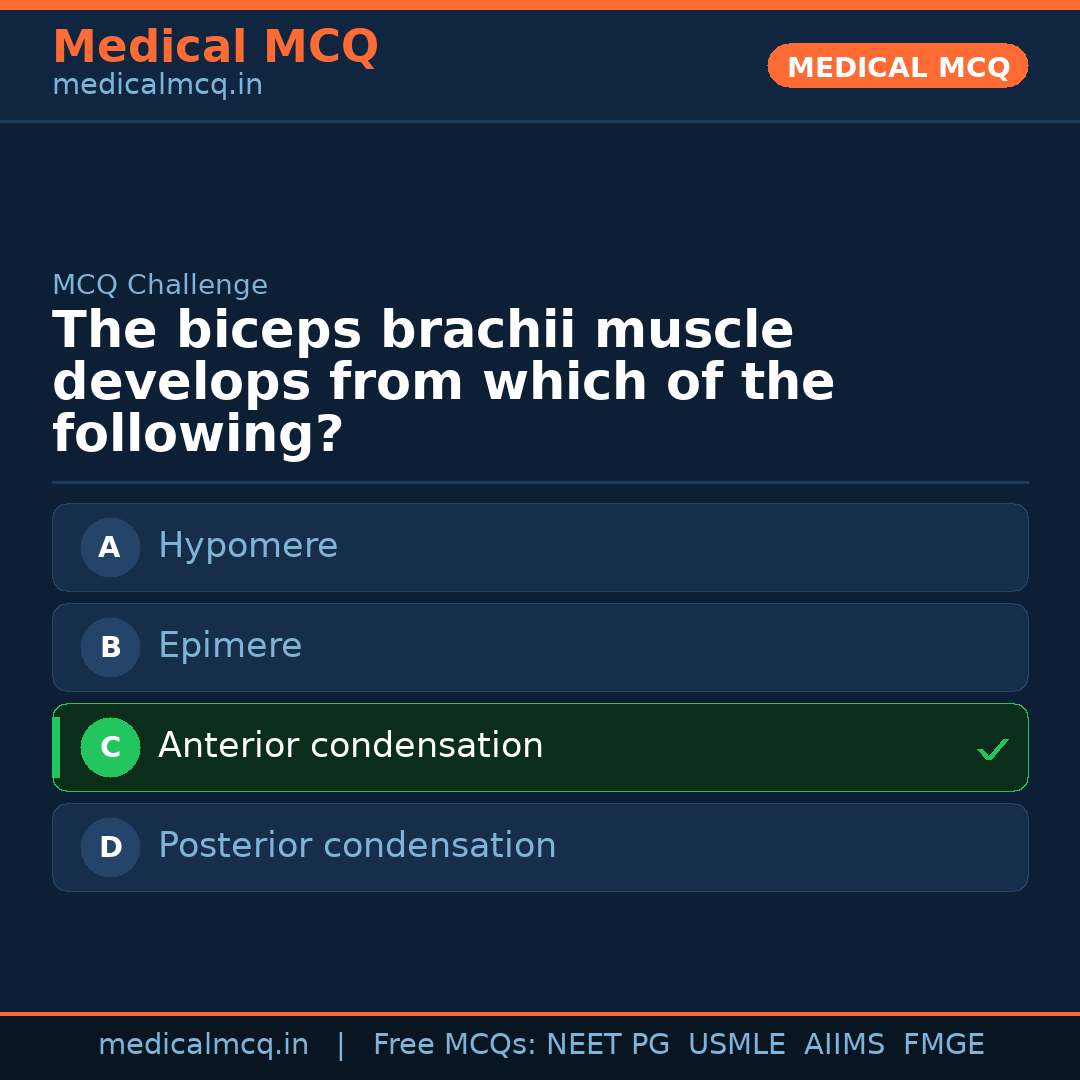Click NEET PG in the footer
This screenshot has width=1080, height=1080.
(x=608, y=1045)
